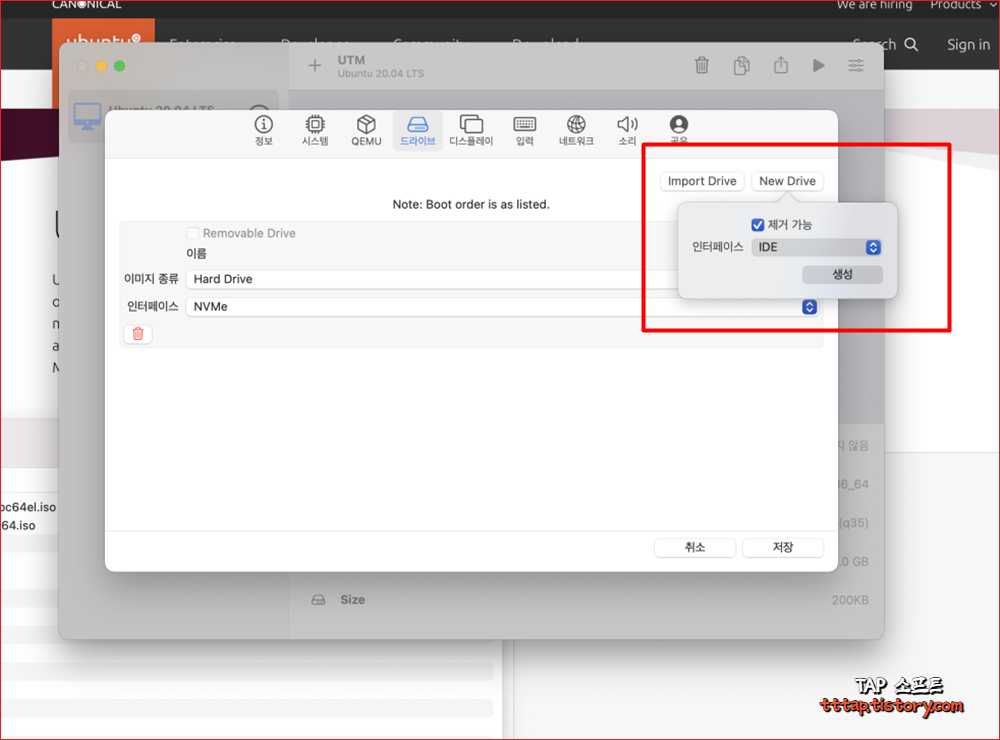Toggle the Removable Drive checkbox

pos(193,233)
